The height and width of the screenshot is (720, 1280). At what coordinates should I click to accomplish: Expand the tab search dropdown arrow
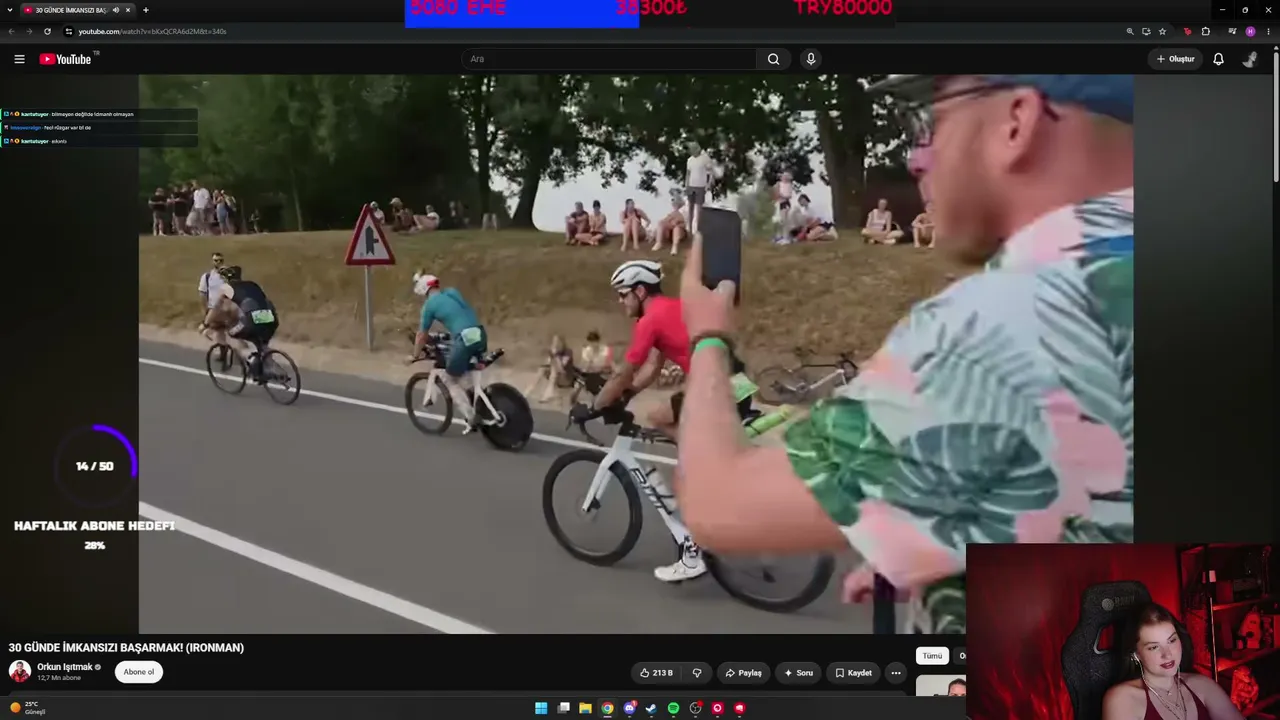click(10, 10)
